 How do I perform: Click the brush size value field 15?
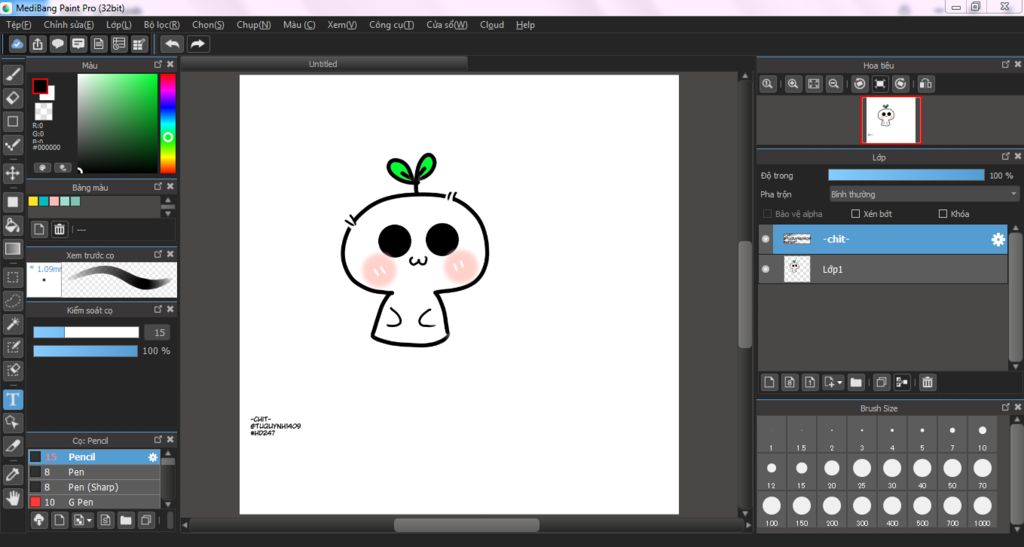click(x=159, y=332)
